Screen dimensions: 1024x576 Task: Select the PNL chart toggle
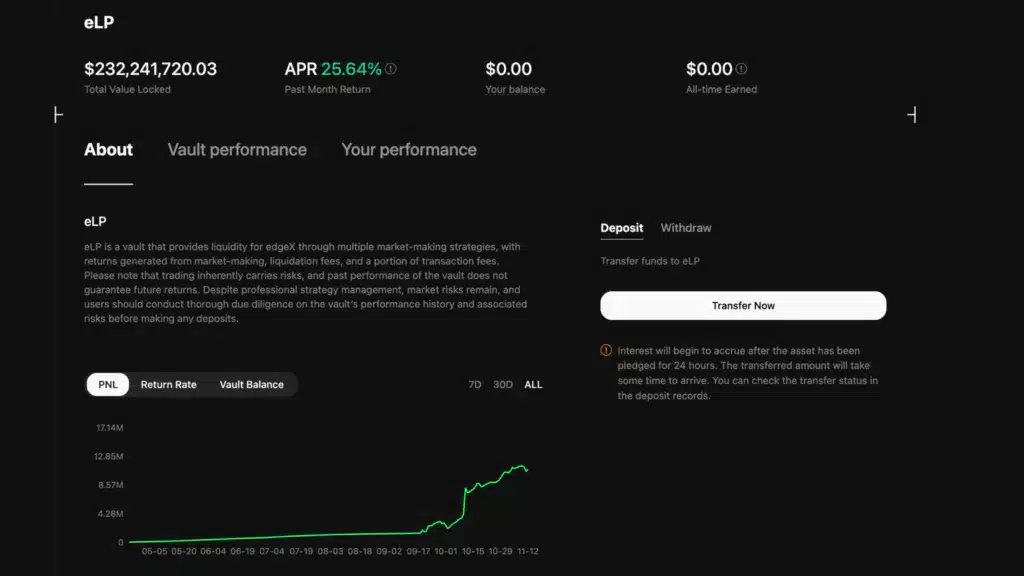click(107, 384)
